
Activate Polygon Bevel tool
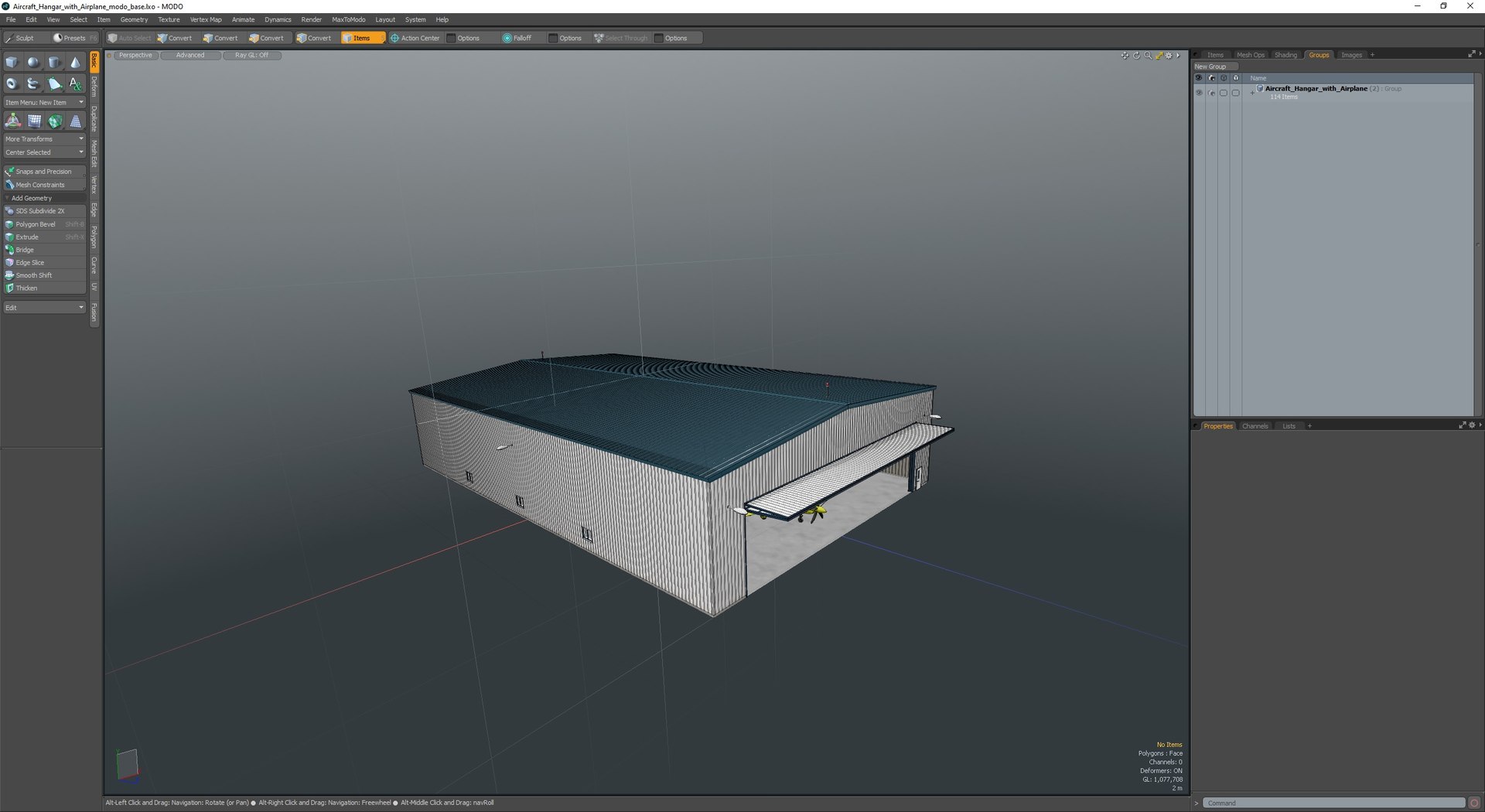[x=44, y=224]
